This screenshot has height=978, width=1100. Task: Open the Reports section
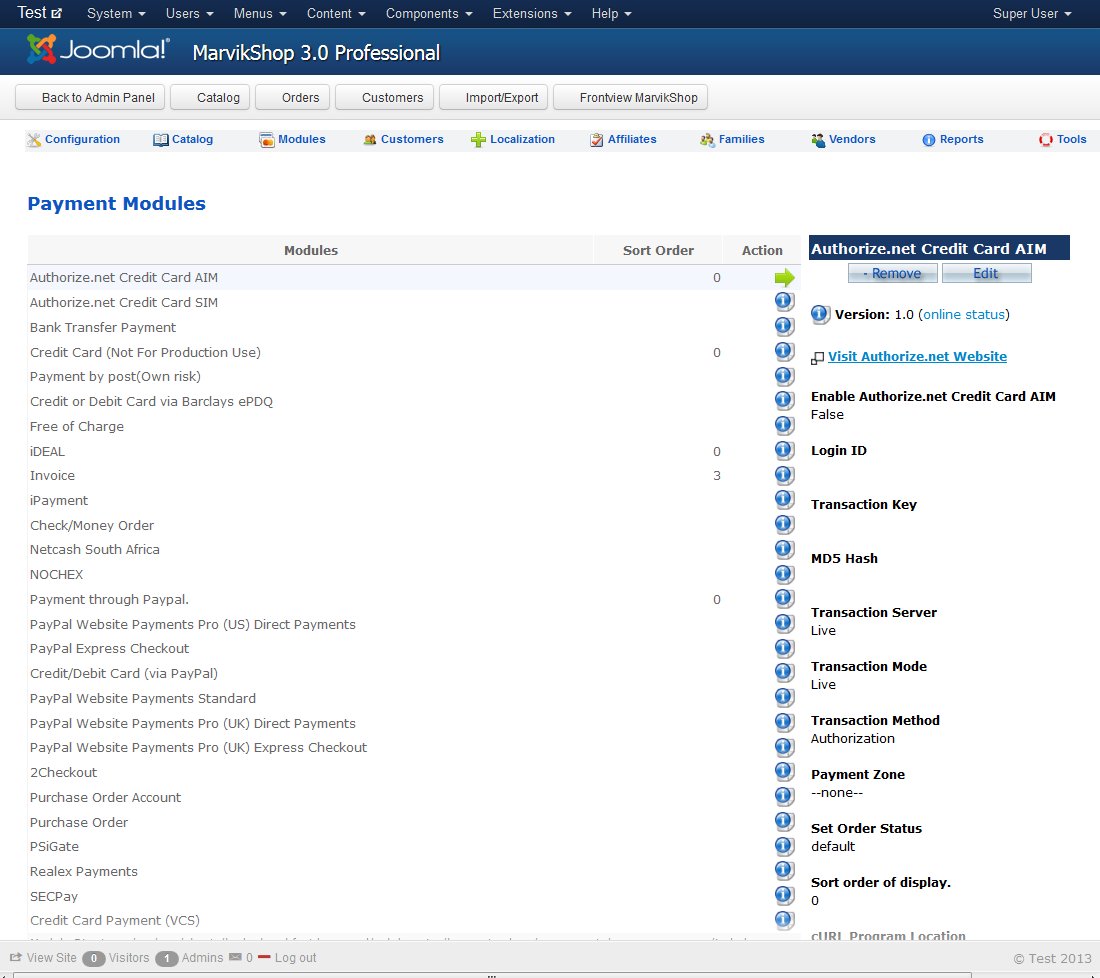pos(953,139)
